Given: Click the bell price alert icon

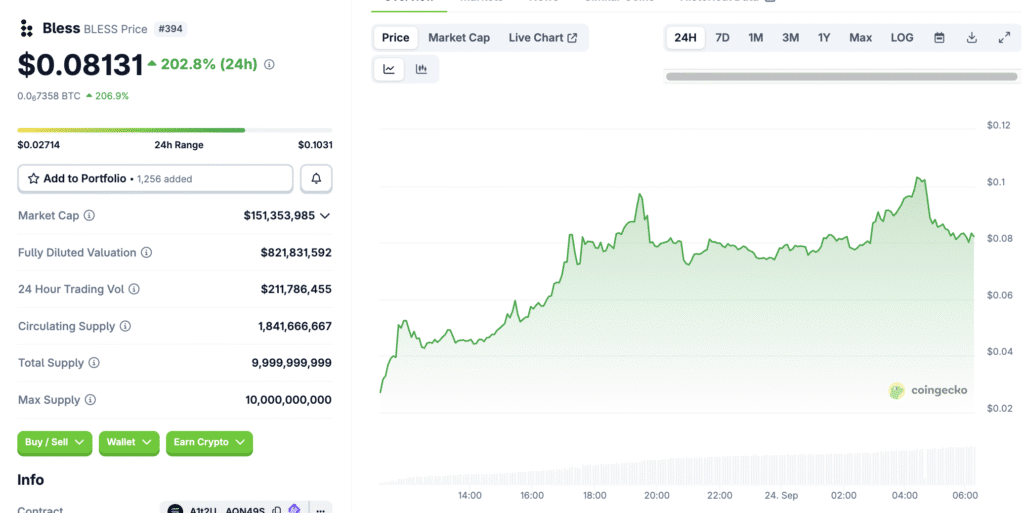Looking at the screenshot, I should (x=316, y=178).
